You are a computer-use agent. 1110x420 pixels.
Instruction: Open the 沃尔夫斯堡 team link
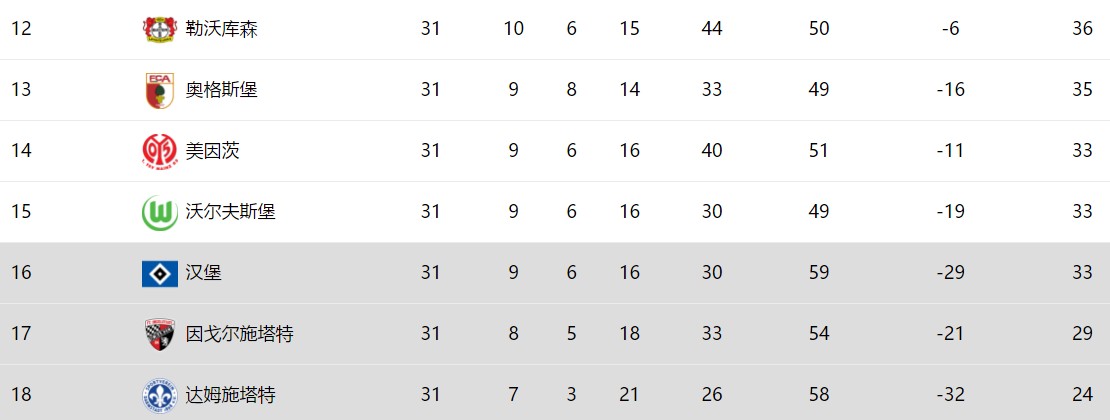coord(231,212)
